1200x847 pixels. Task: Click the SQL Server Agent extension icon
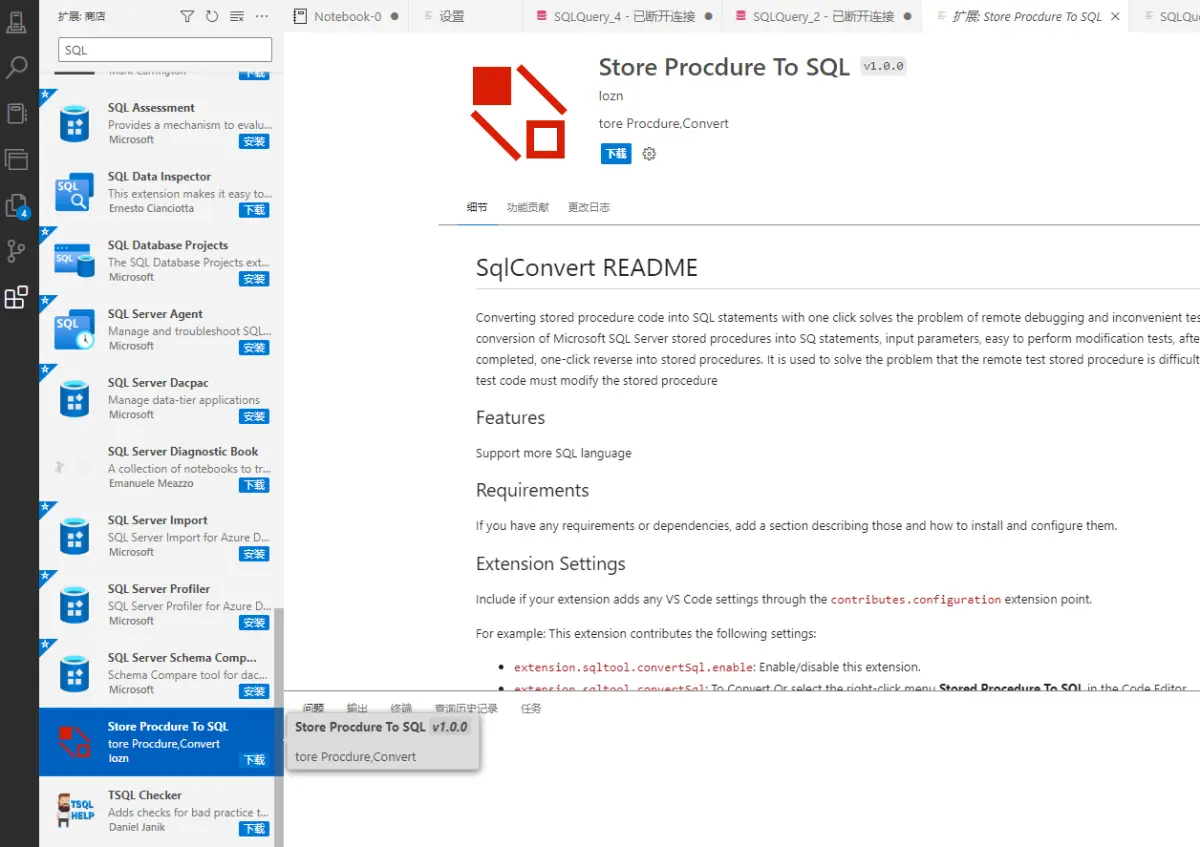click(x=74, y=330)
